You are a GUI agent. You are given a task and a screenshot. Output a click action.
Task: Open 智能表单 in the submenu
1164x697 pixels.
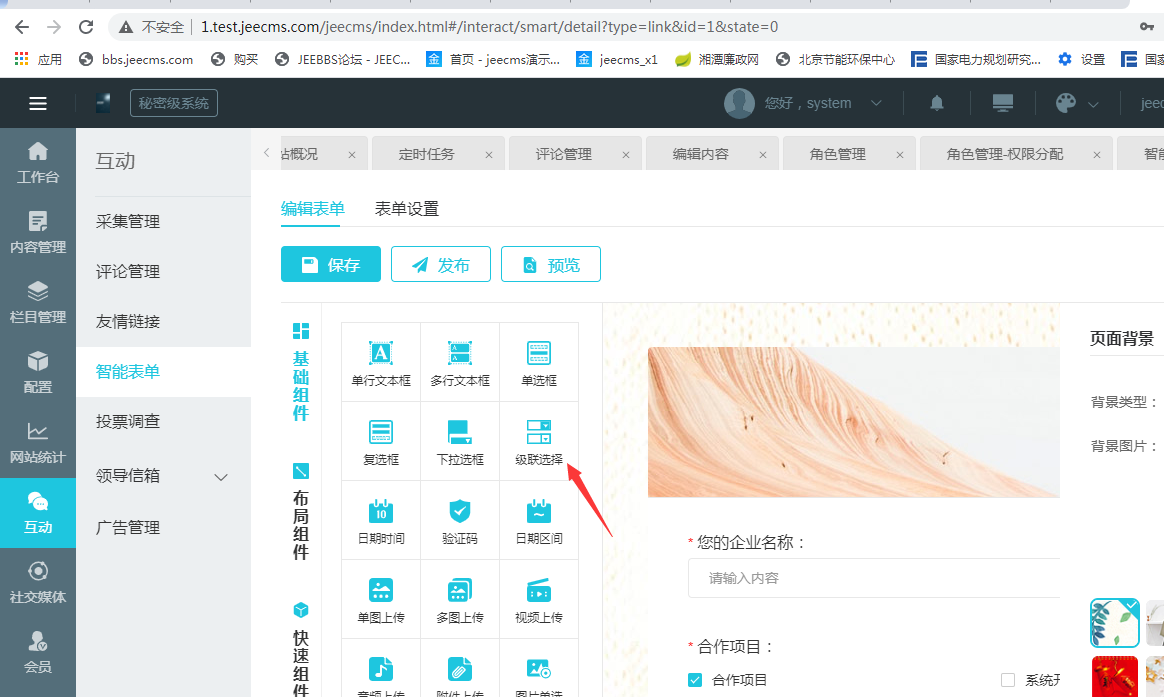tap(163, 372)
